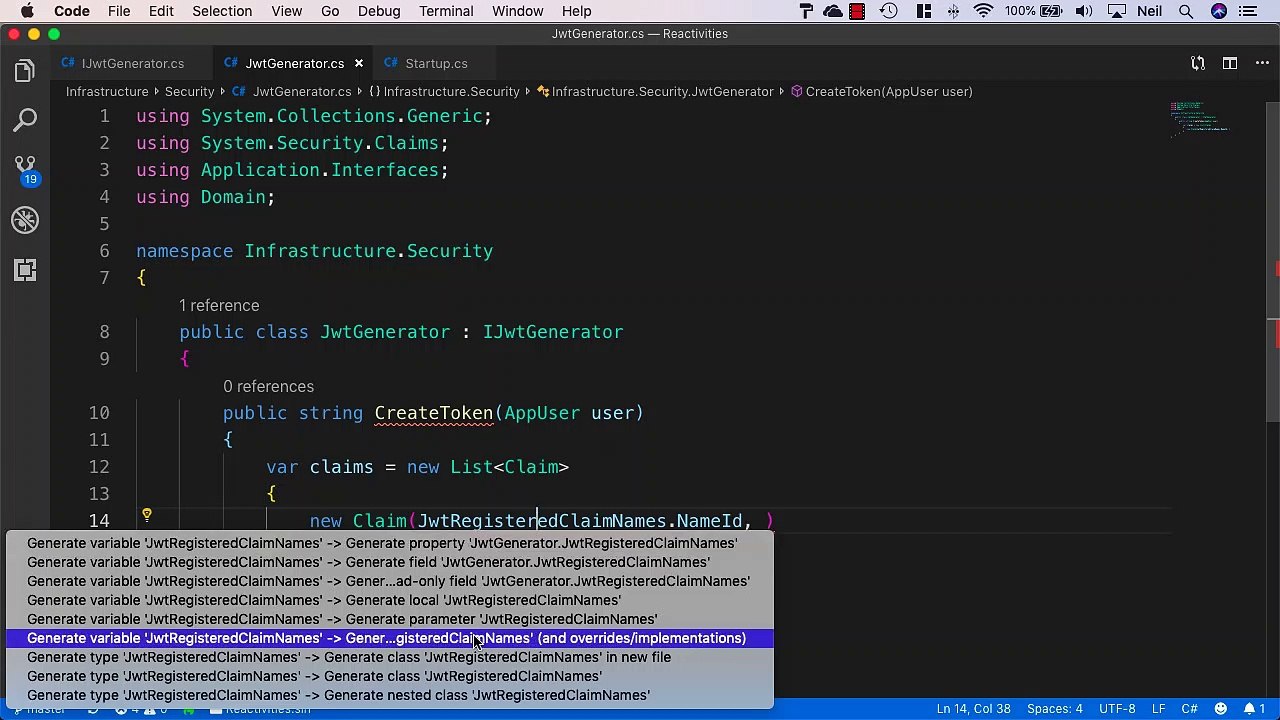Choose Generate class in new file
This screenshot has width=1280, height=720.
click(x=390, y=657)
